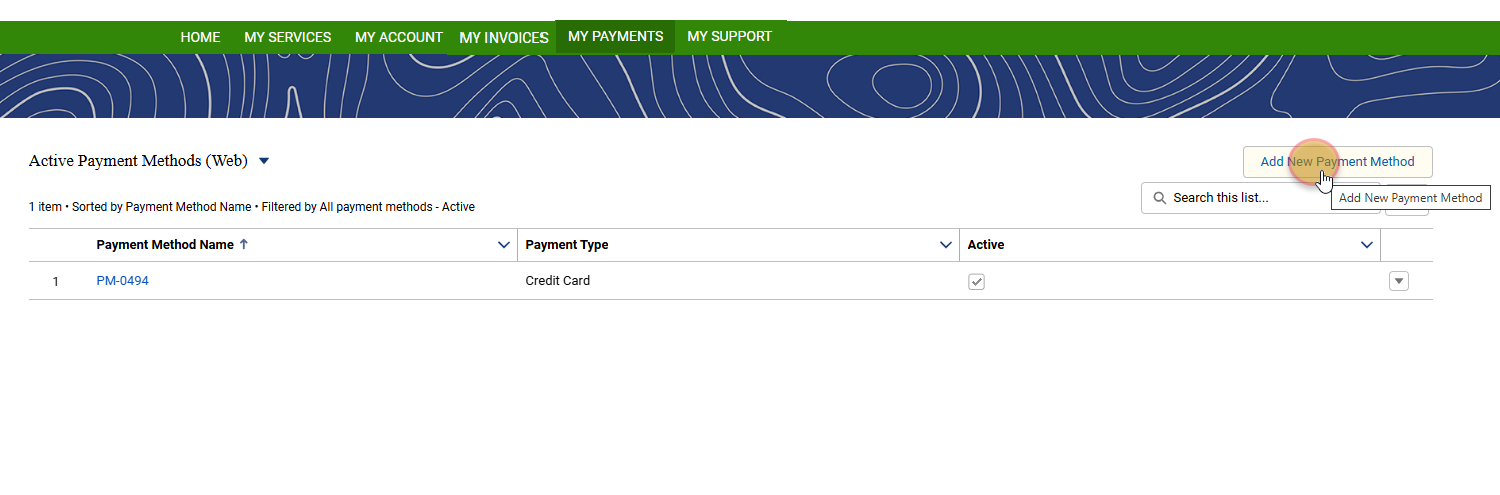1500x495 pixels.
Task: Open the Payment Type column actions chevron
Action: pos(945,245)
